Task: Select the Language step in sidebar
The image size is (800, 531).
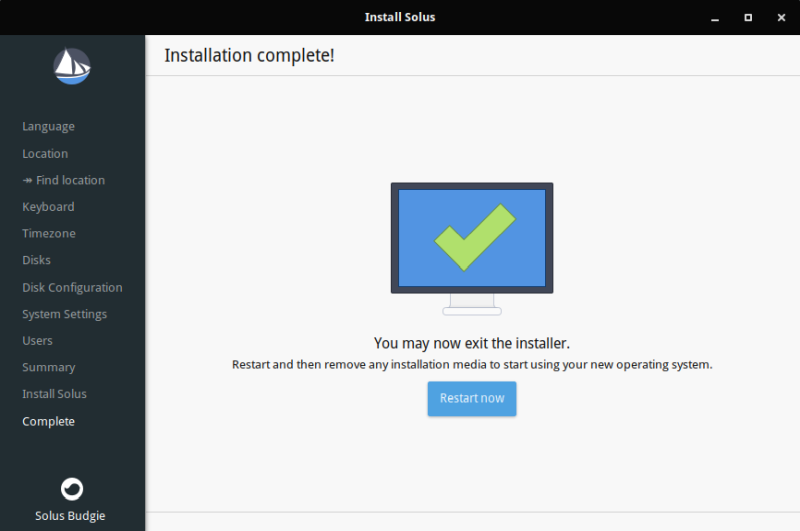Action: pos(48,127)
